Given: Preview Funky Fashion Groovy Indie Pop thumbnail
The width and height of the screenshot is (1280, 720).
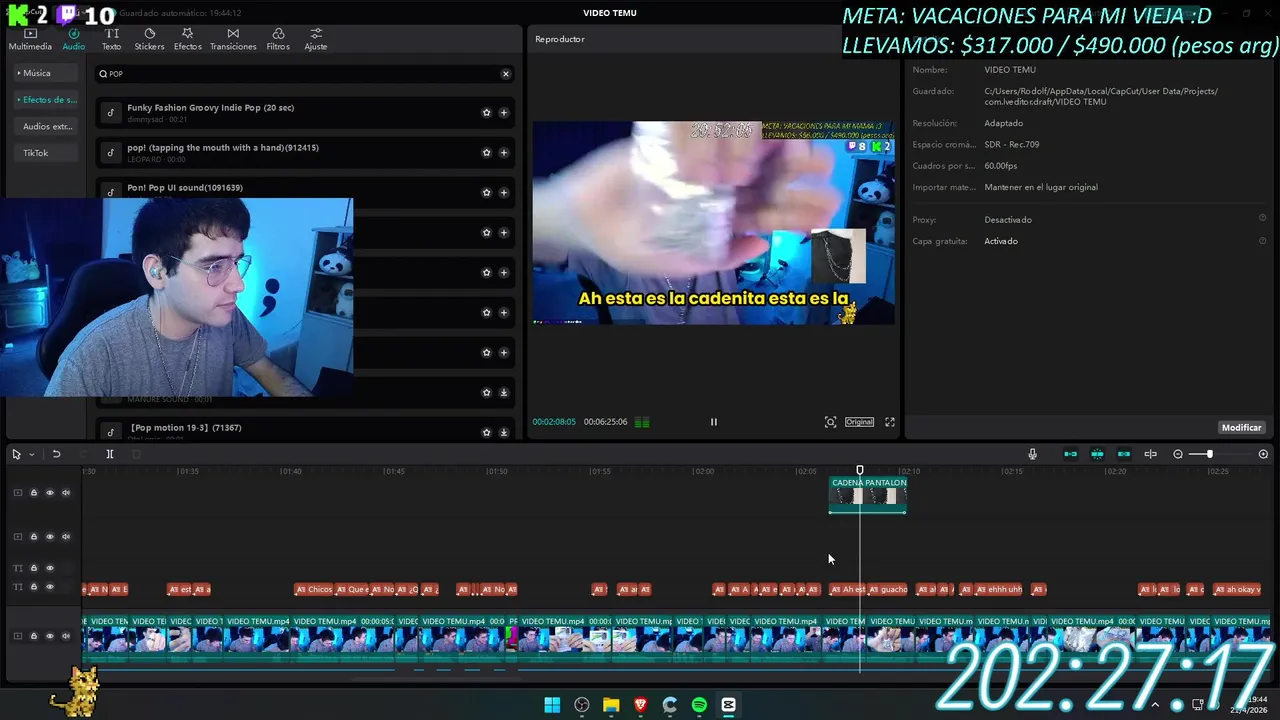Looking at the screenshot, I should pyautogui.click(x=110, y=113).
